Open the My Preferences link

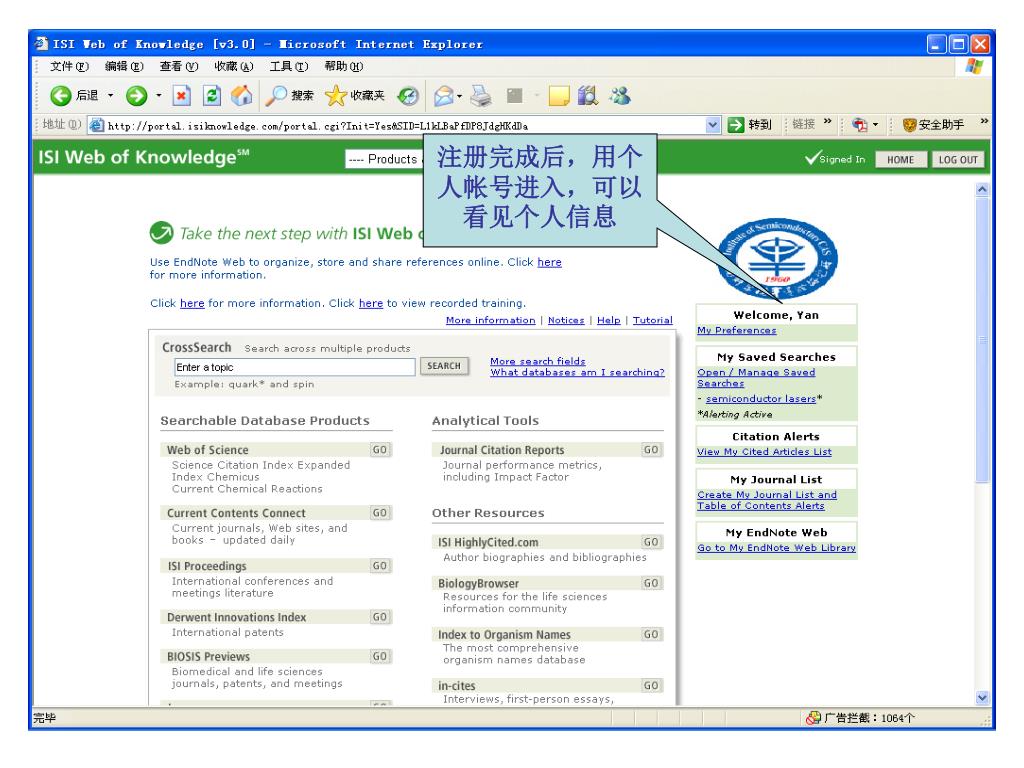pos(737,330)
